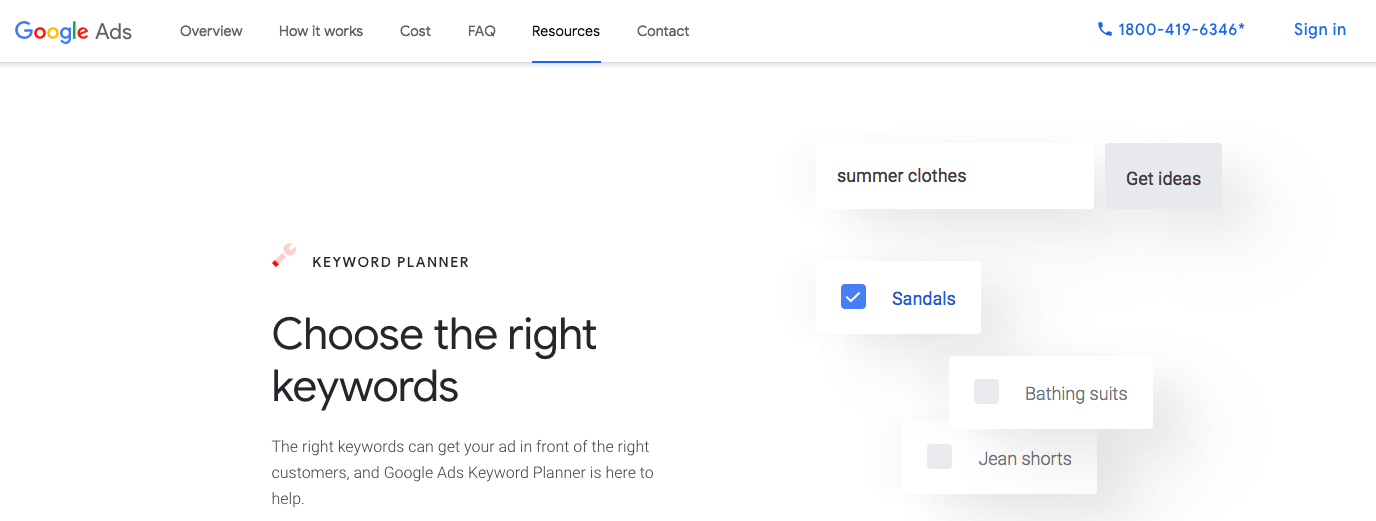Screen dimensions: 1376x521
Task: Click the Google Ads logo
Action: [x=73, y=31]
